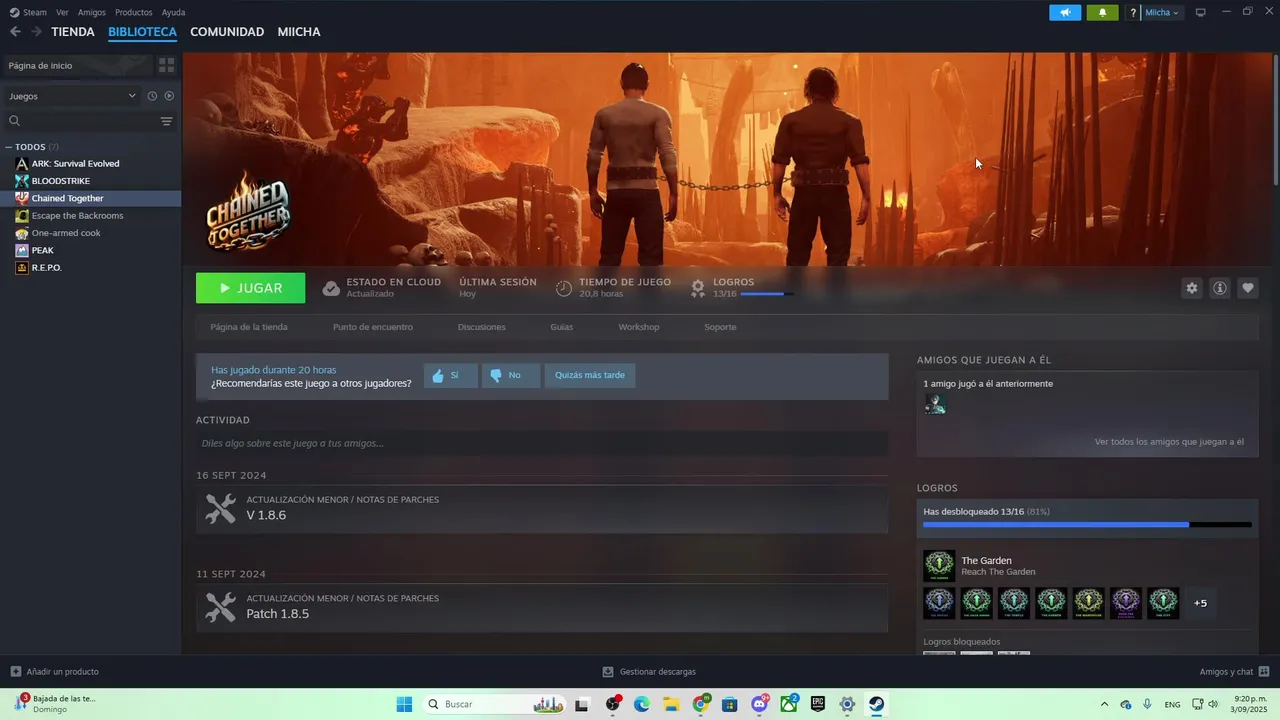Screen dimensions: 1280x720
Task: Open Punto de encuentro tab
Action: point(373,327)
